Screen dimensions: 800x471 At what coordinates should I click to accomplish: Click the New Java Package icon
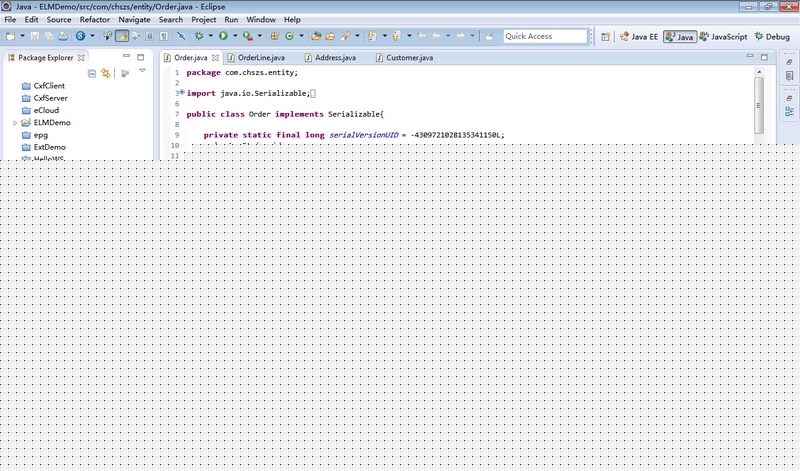(x=274, y=36)
